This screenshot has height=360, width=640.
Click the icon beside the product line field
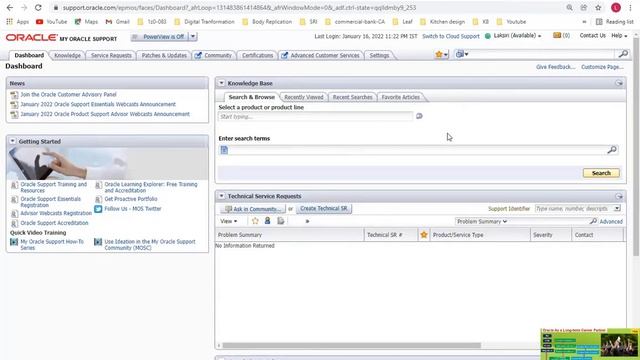[419, 116]
